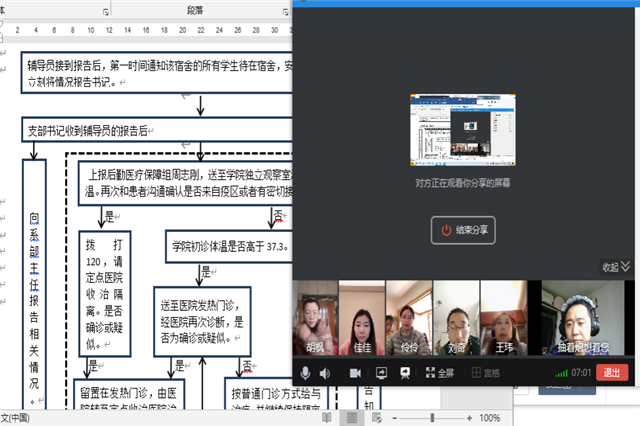
Task: Click the 100% zoom level indicator
Action: coord(490,417)
